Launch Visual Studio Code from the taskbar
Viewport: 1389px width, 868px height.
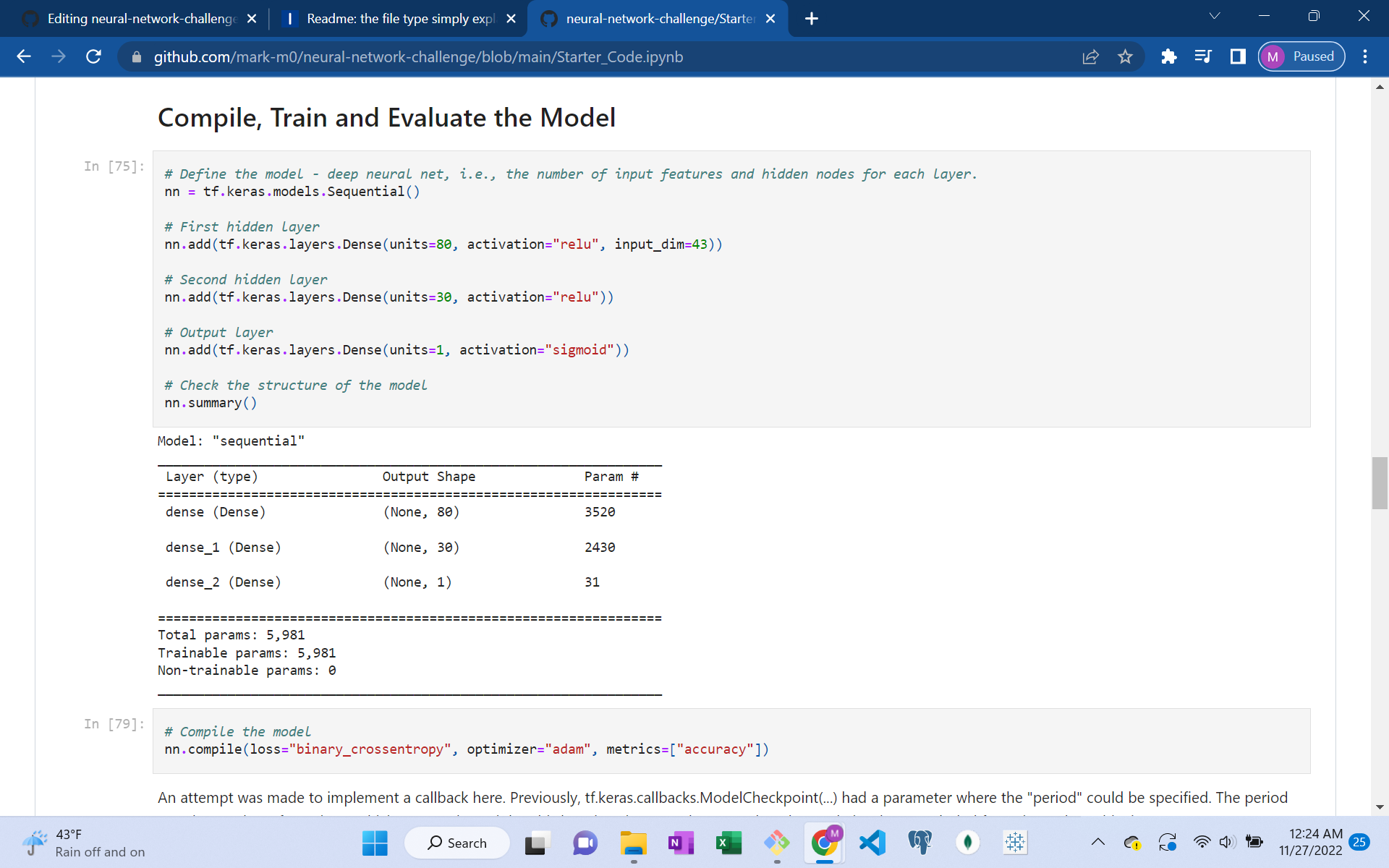[x=872, y=843]
